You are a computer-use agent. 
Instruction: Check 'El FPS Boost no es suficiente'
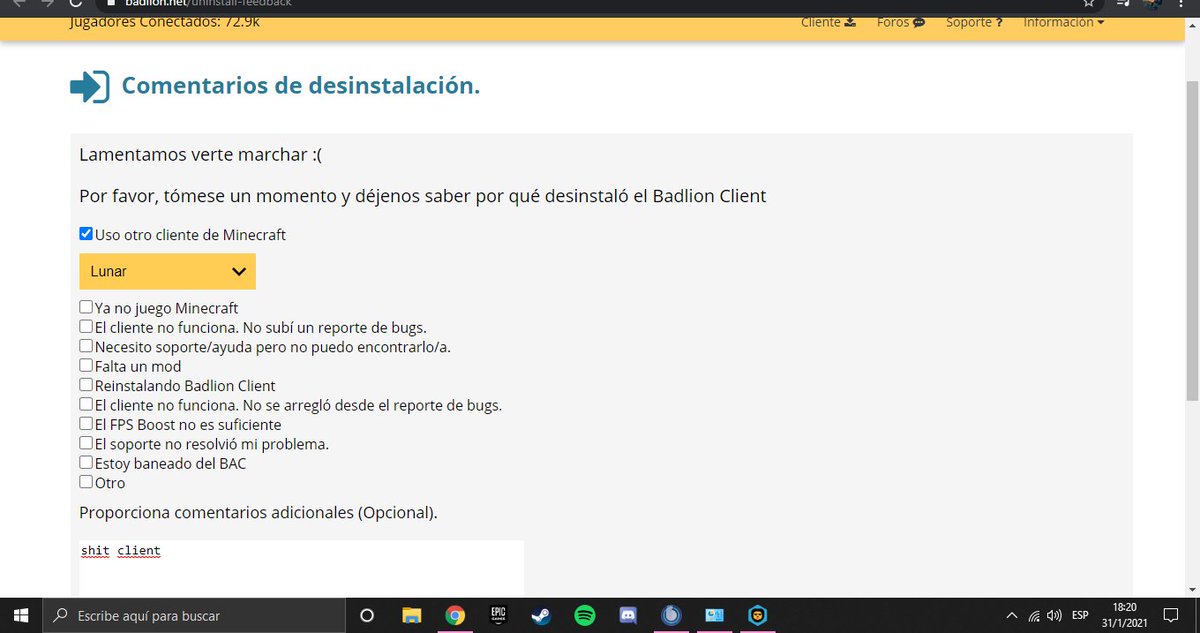tap(86, 423)
